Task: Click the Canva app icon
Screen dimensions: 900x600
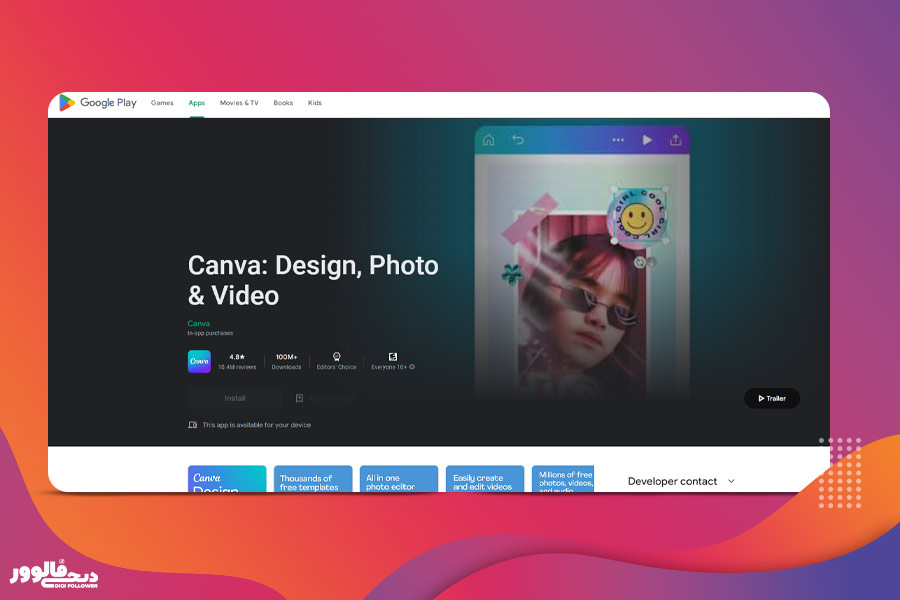Action: click(x=199, y=361)
